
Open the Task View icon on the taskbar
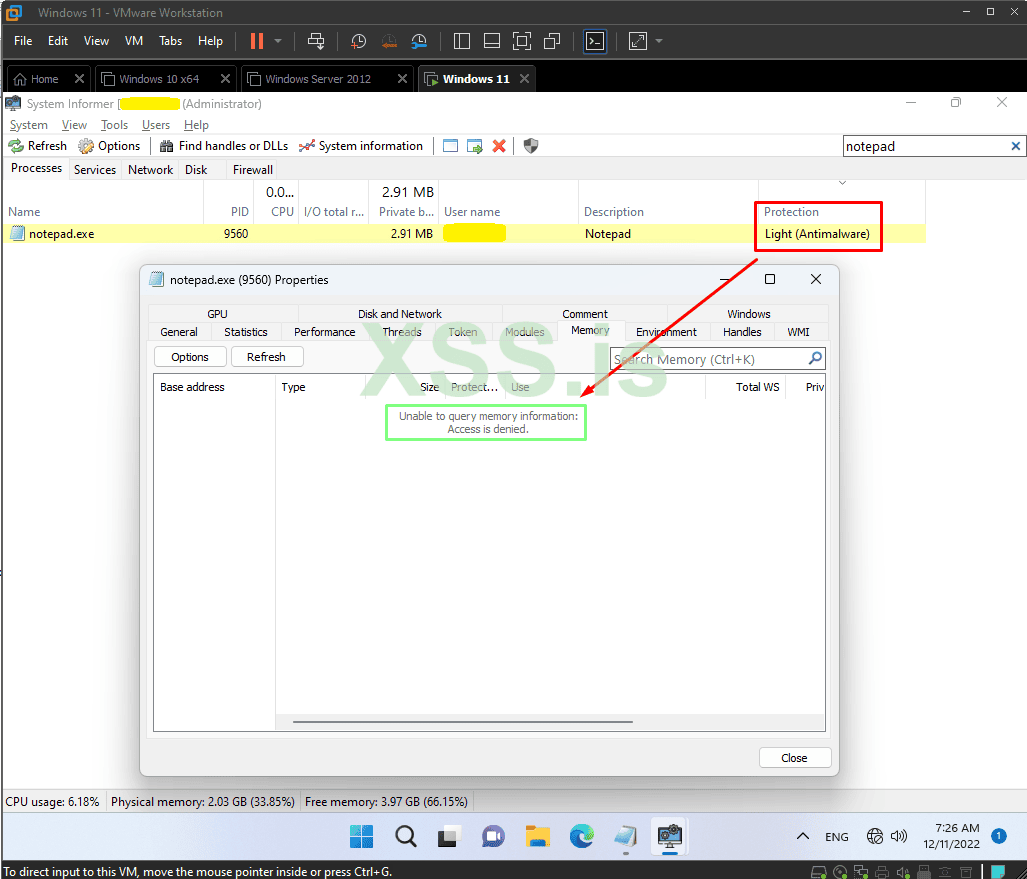click(449, 836)
